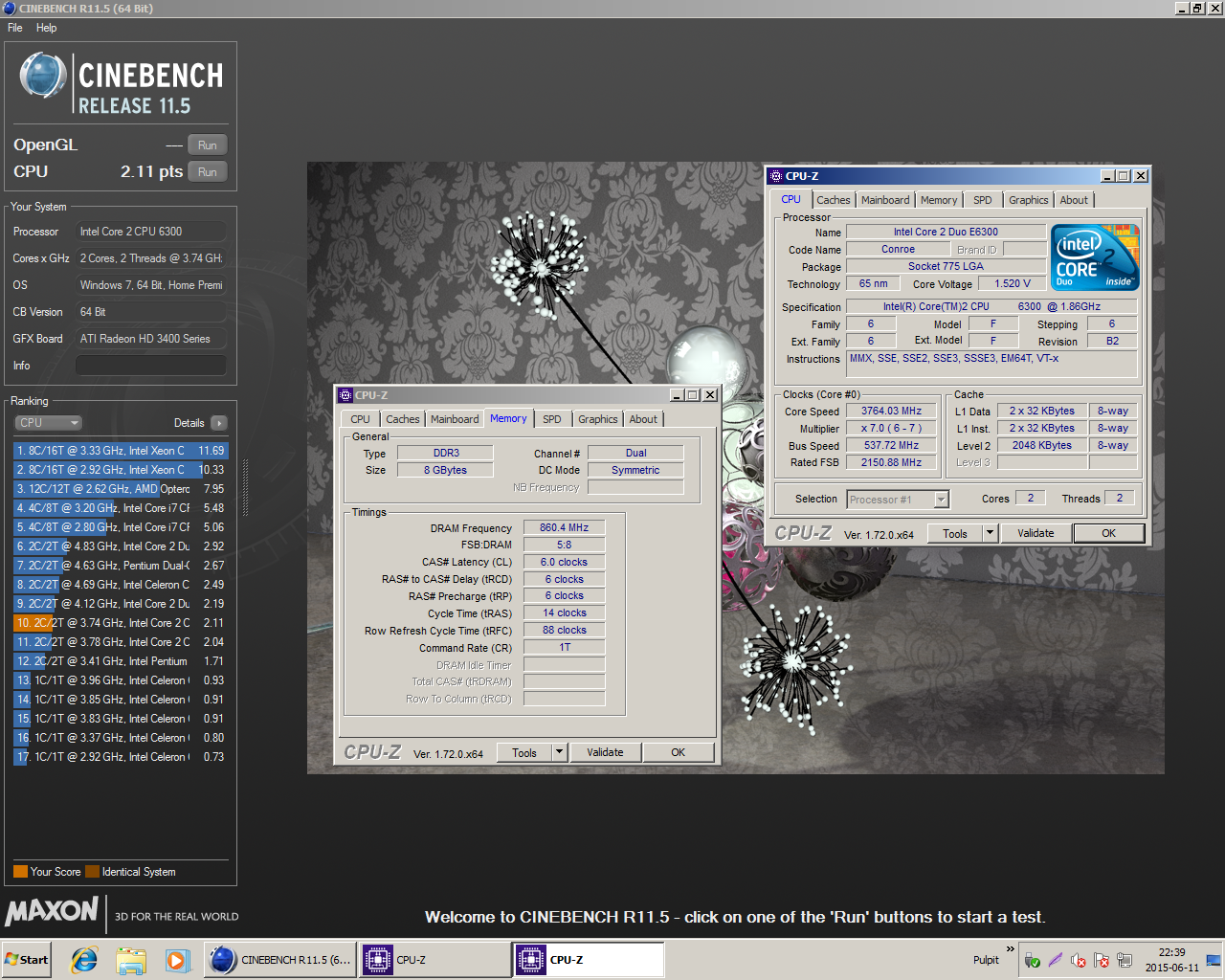Click Validate in CPU-Z CPU window
The height and width of the screenshot is (980, 1225).
(x=1036, y=534)
